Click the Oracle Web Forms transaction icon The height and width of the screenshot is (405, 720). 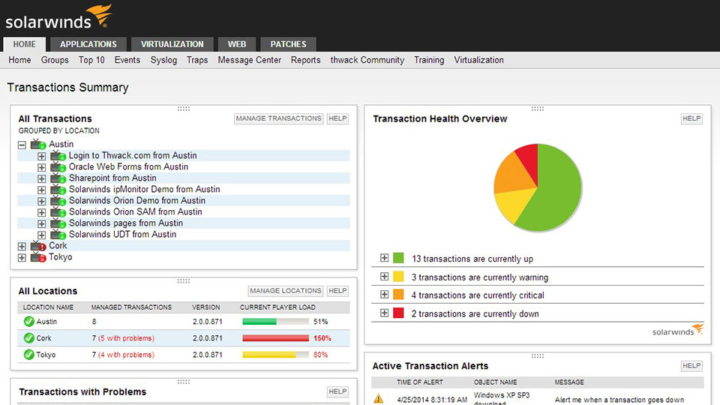coord(58,167)
